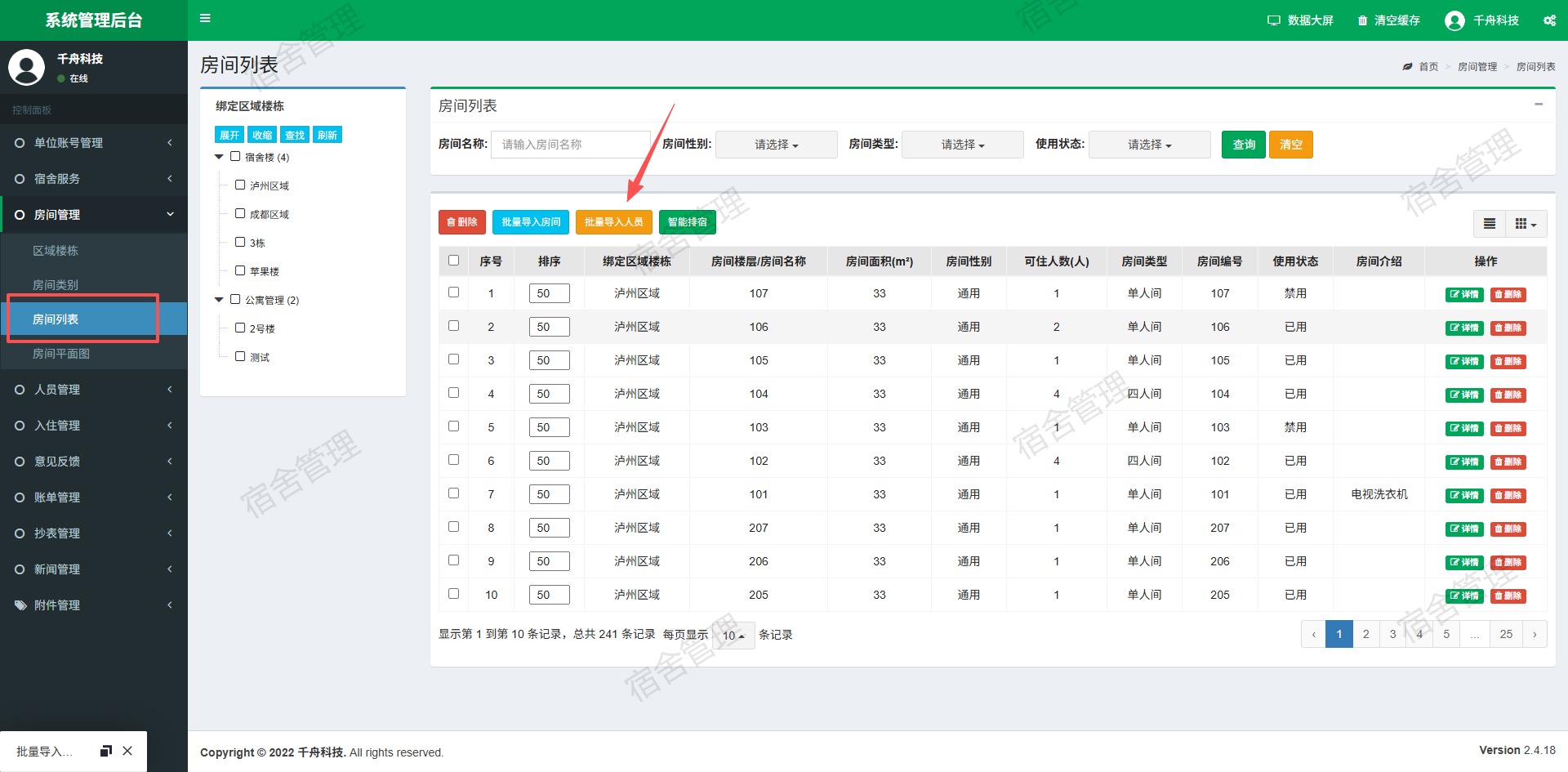Open the 房间平面图 submenu item

click(94, 354)
